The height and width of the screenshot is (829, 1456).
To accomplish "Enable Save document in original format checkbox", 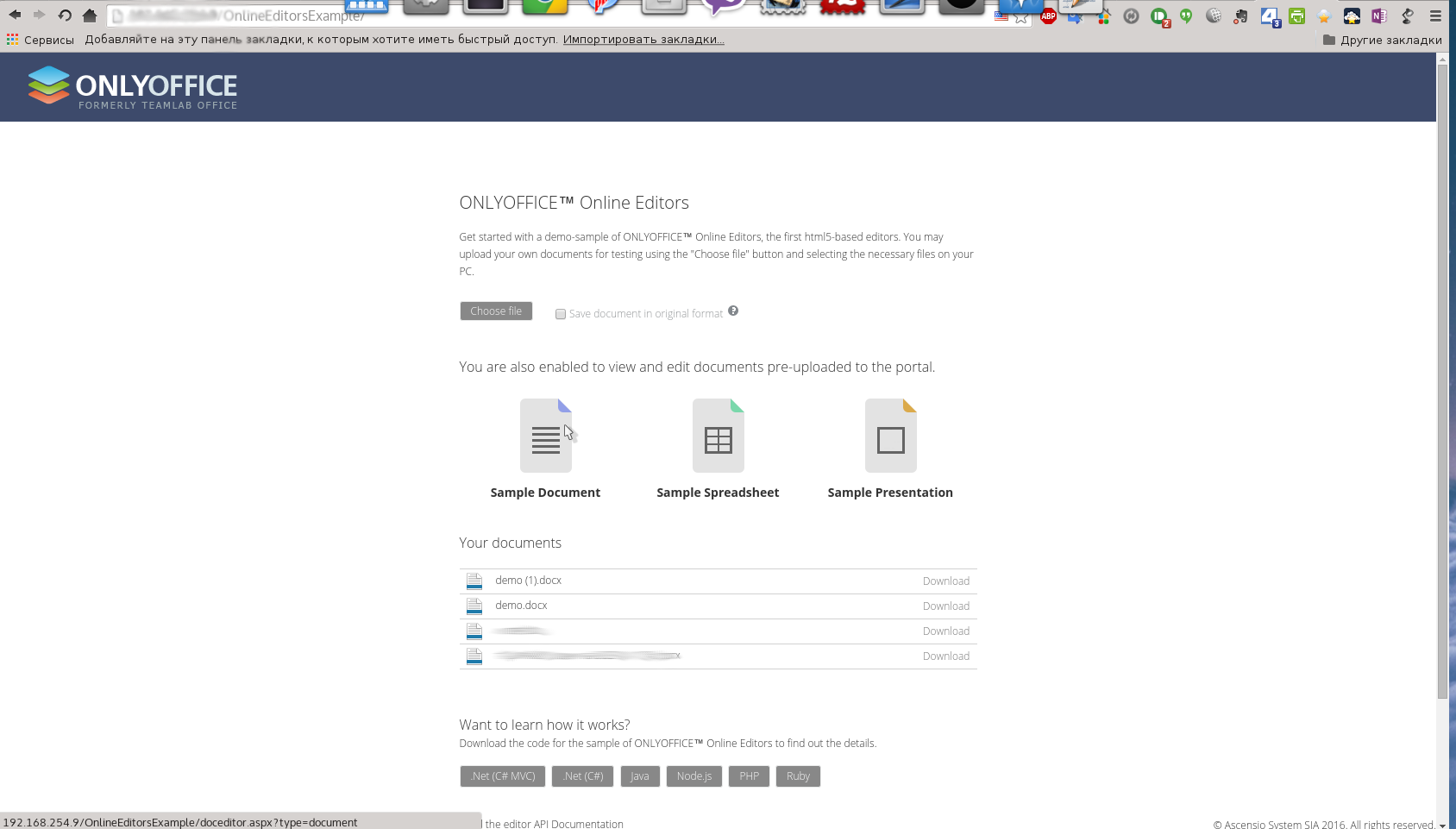I will point(561,314).
